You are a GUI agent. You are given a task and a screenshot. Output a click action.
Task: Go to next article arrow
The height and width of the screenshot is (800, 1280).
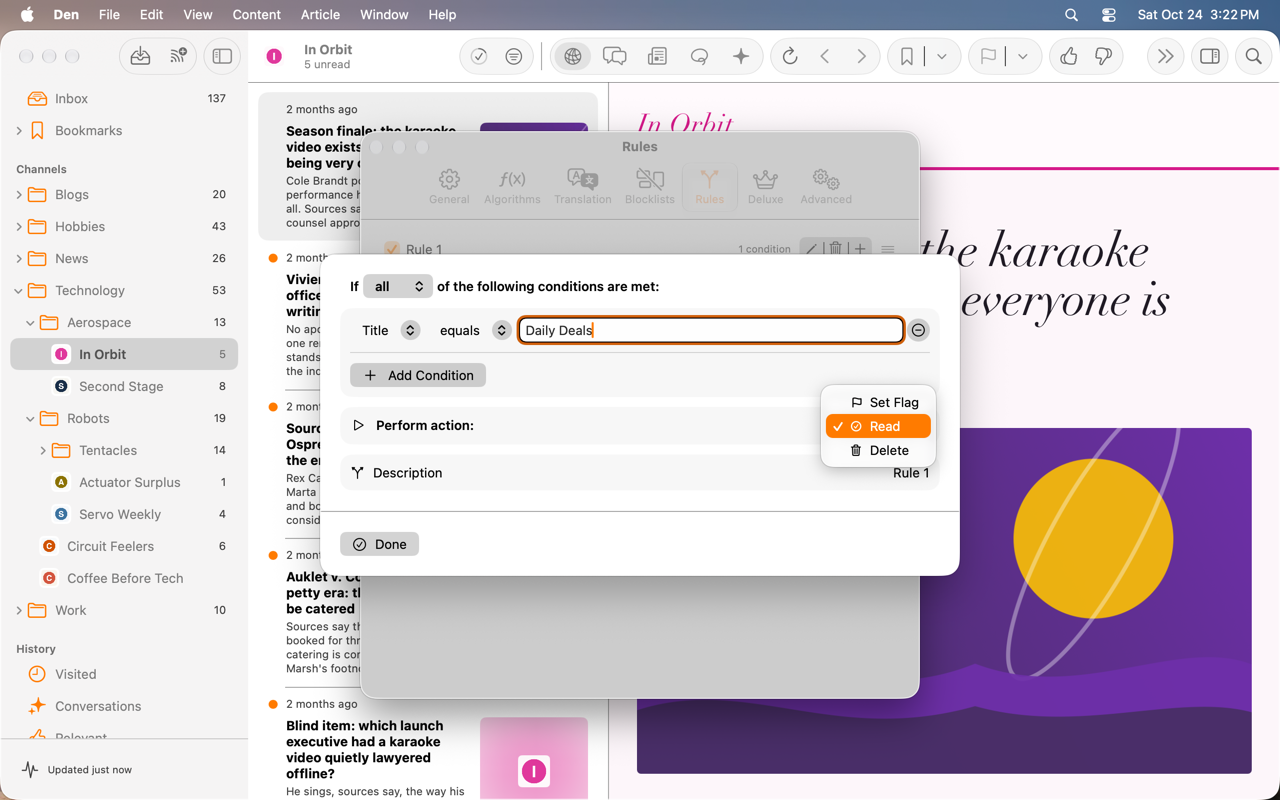click(x=861, y=57)
